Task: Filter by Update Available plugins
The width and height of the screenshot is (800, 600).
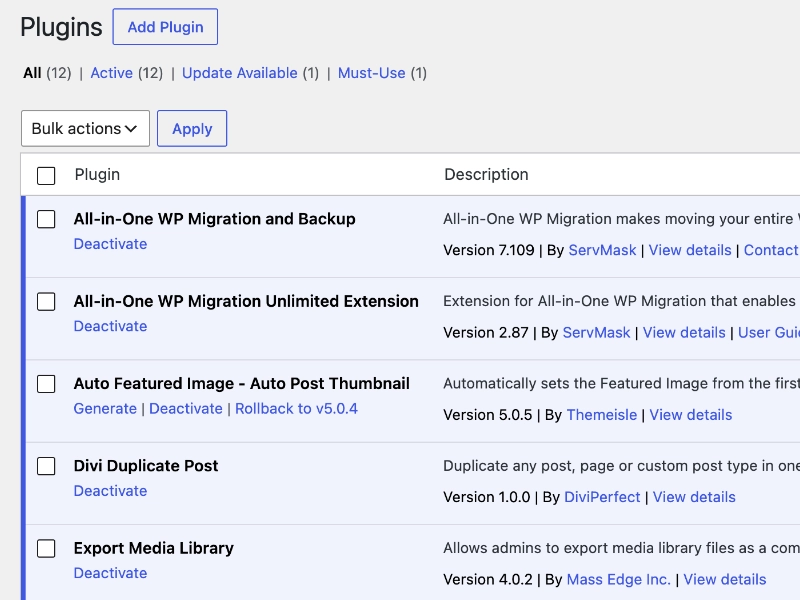Action: (x=240, y=73)
